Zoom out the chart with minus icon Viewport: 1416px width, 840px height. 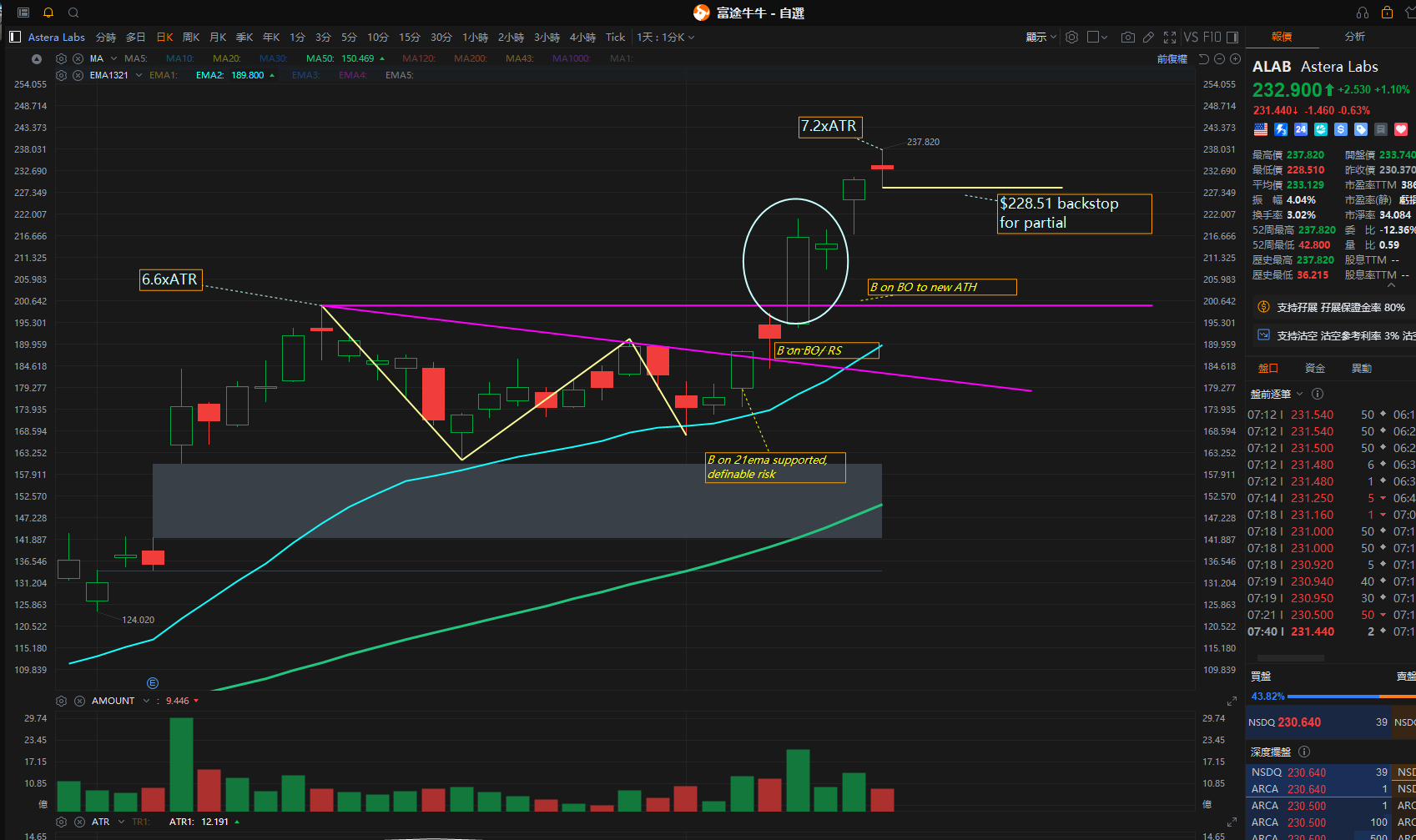click(x=1219, y=58)
